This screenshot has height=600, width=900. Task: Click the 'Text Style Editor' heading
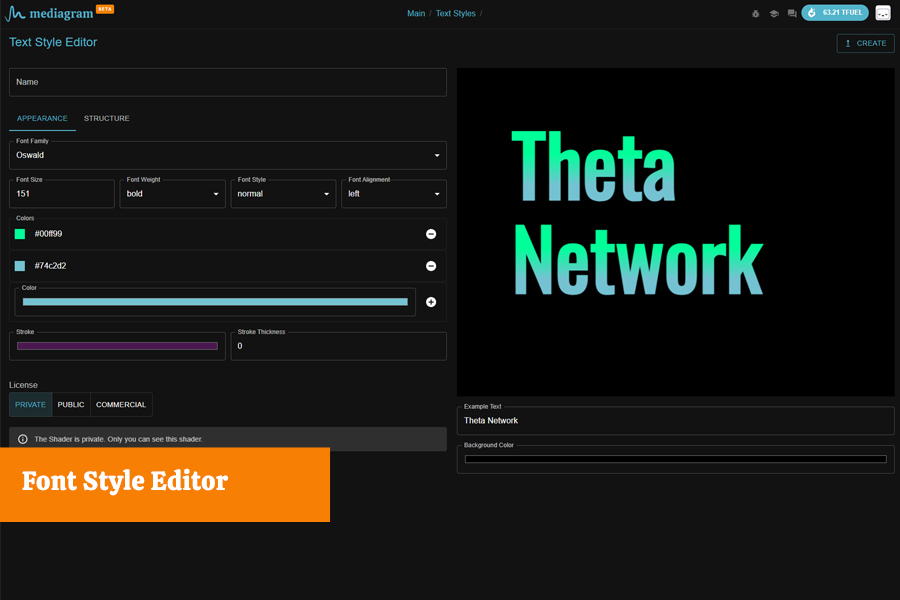53,42
